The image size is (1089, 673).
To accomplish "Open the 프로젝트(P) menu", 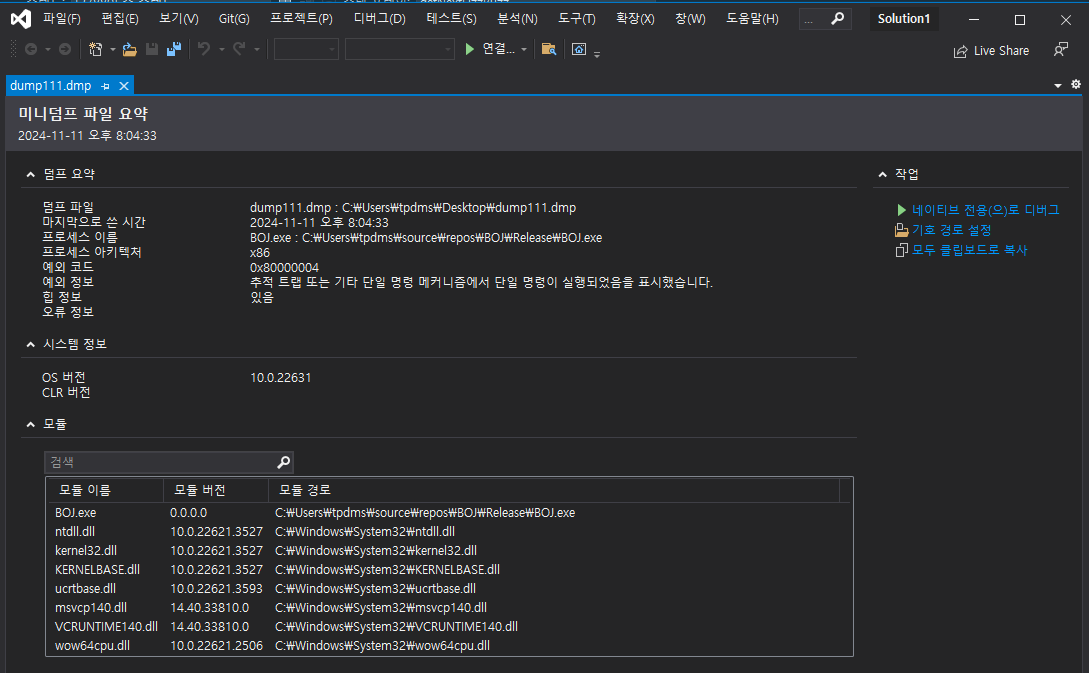I will click(x=301, y=19).
